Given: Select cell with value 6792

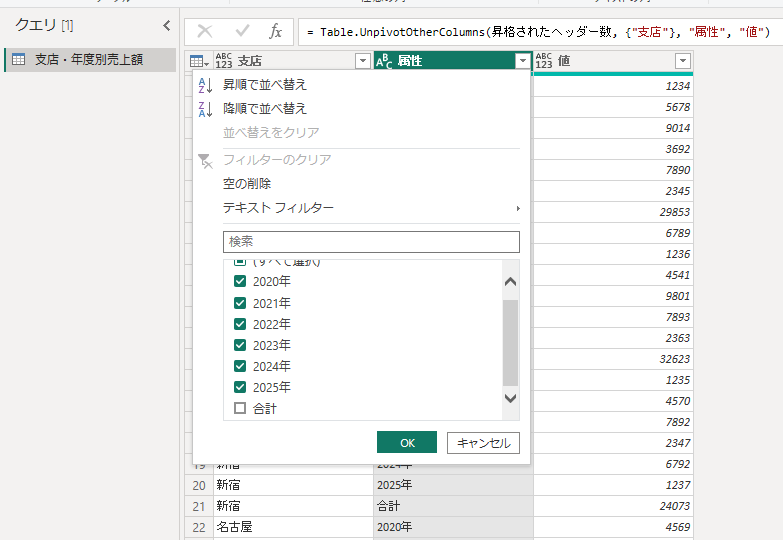Looking at the screenshot, I should (613, 464).
